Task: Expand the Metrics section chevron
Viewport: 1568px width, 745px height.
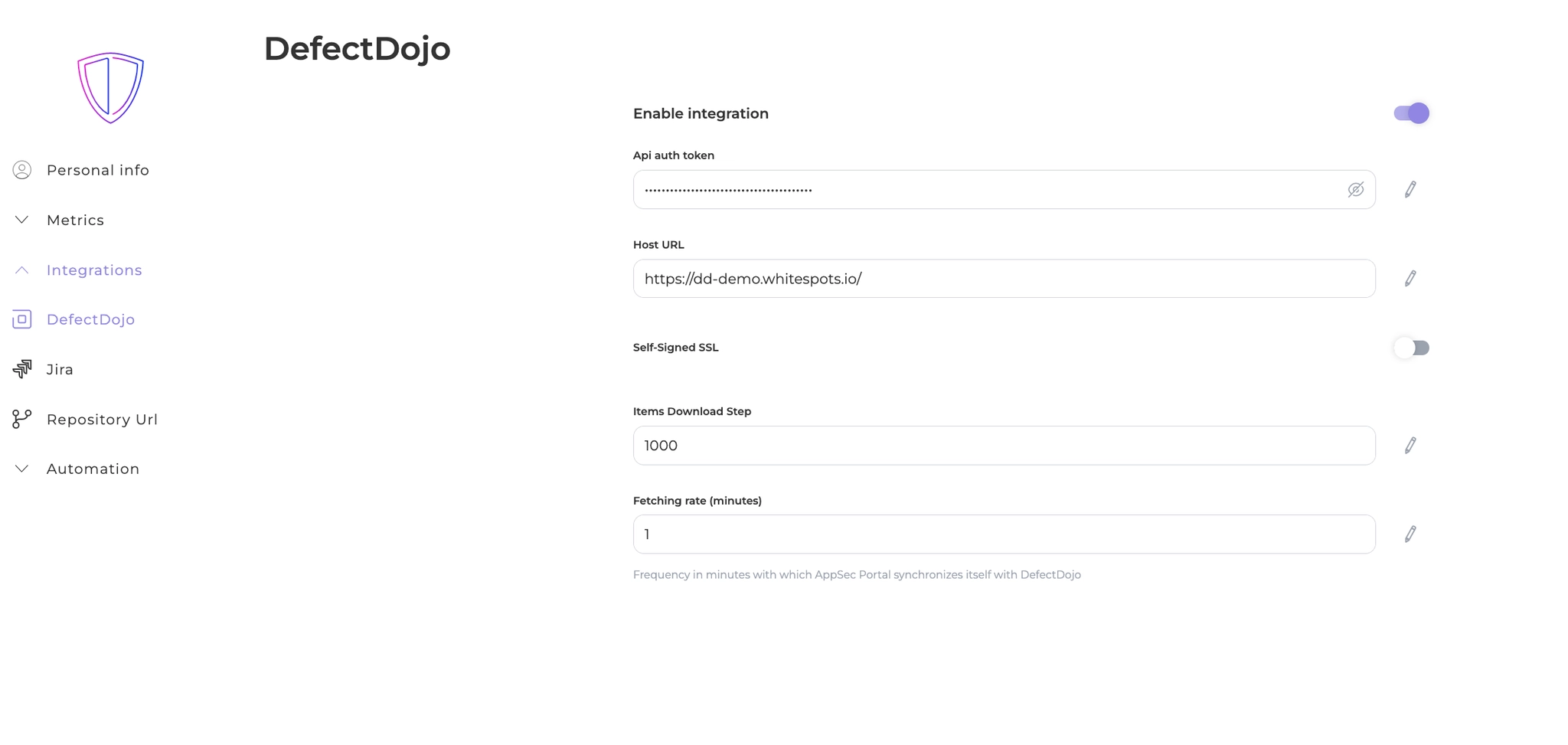Action: pos(22,220)
